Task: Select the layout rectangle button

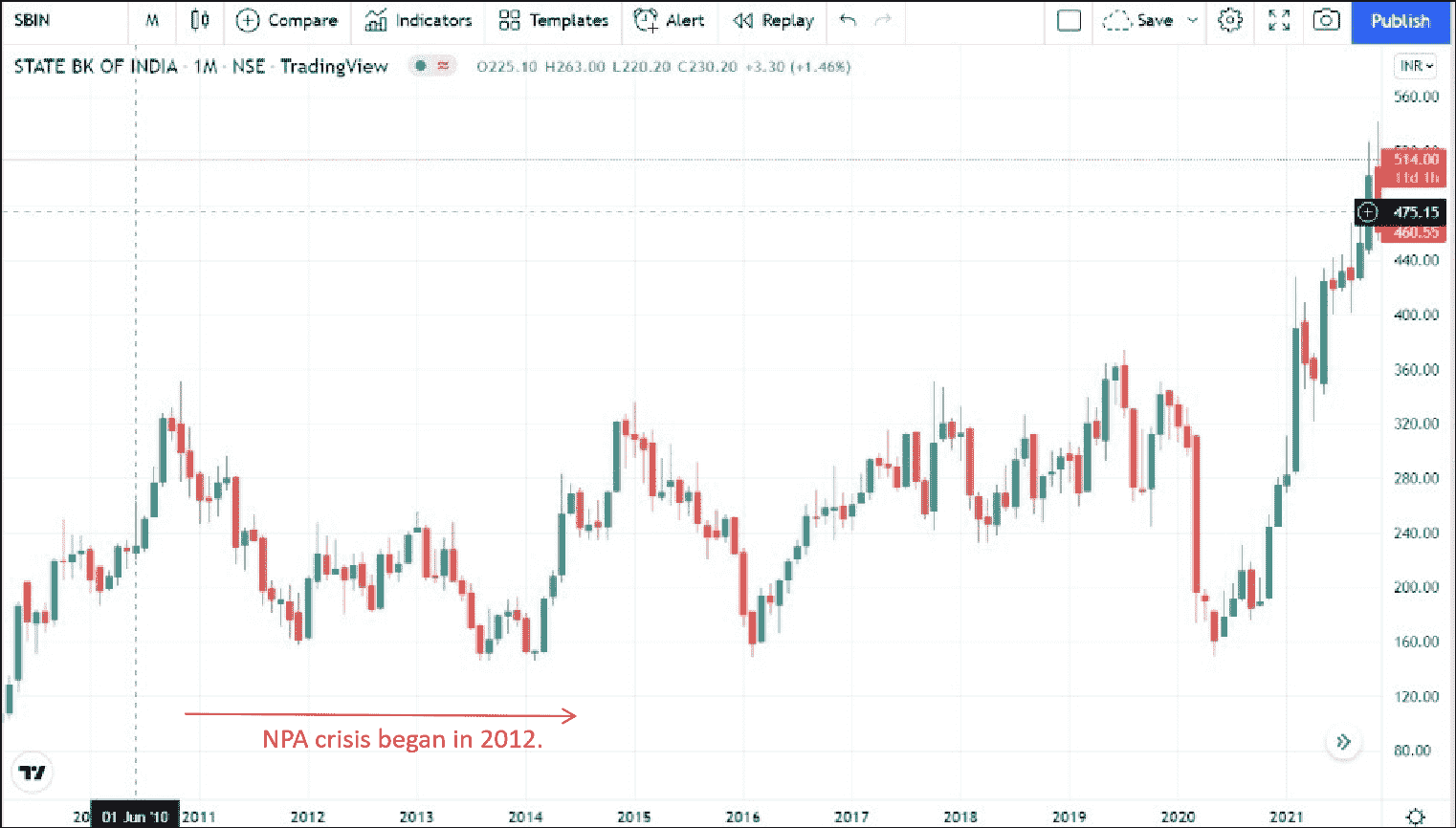Action: (1069, 20)
